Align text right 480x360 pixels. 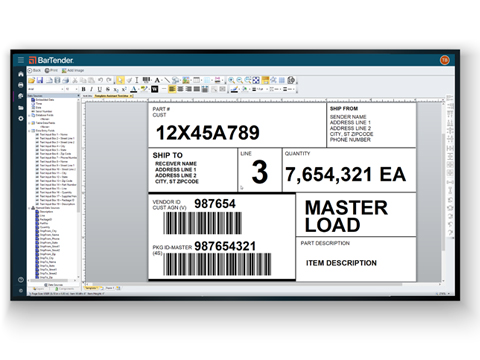tap(188, 89)
